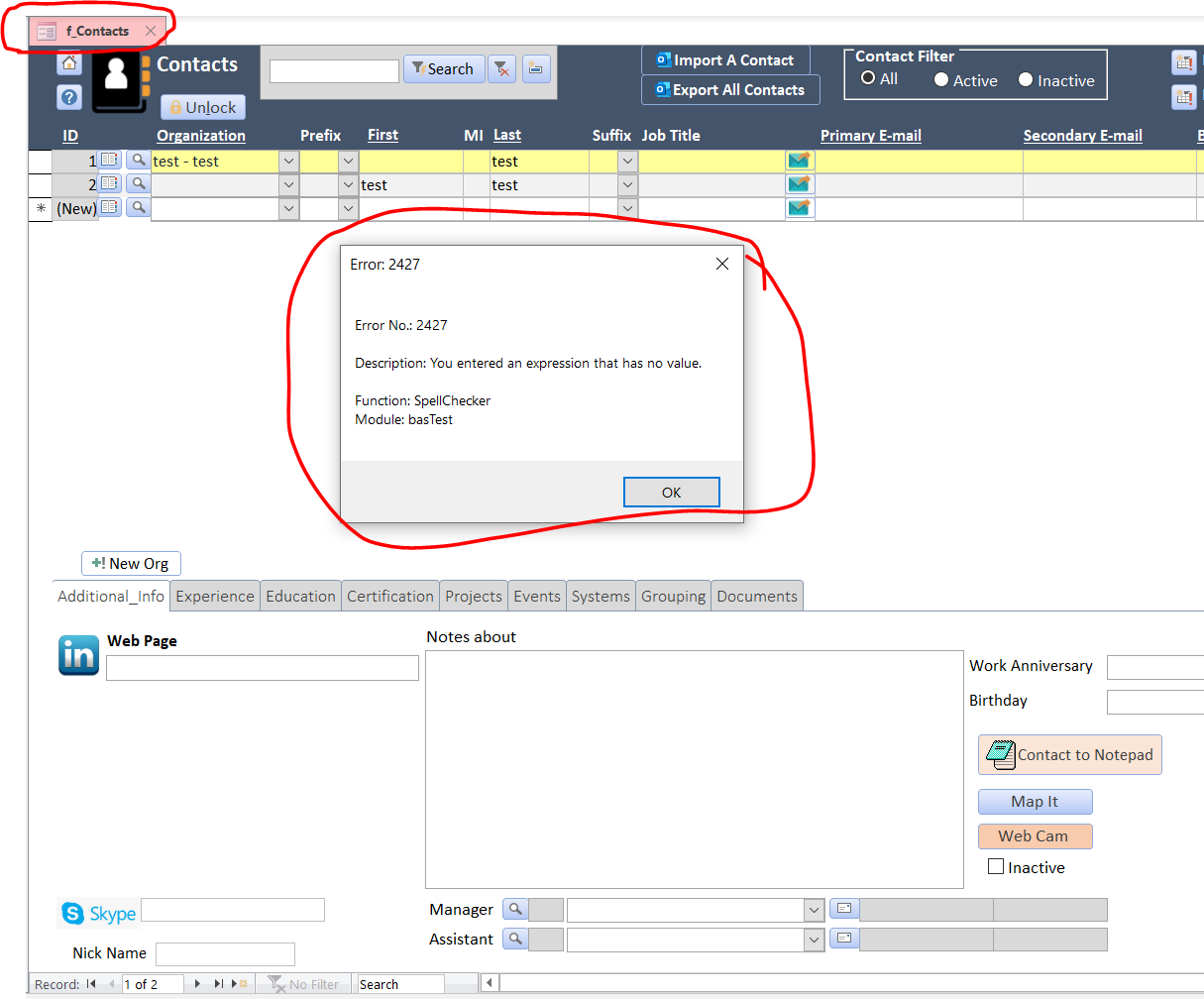Select the All contact filter option
This screenshot has height=999, width=1204.
coord(868,78)
